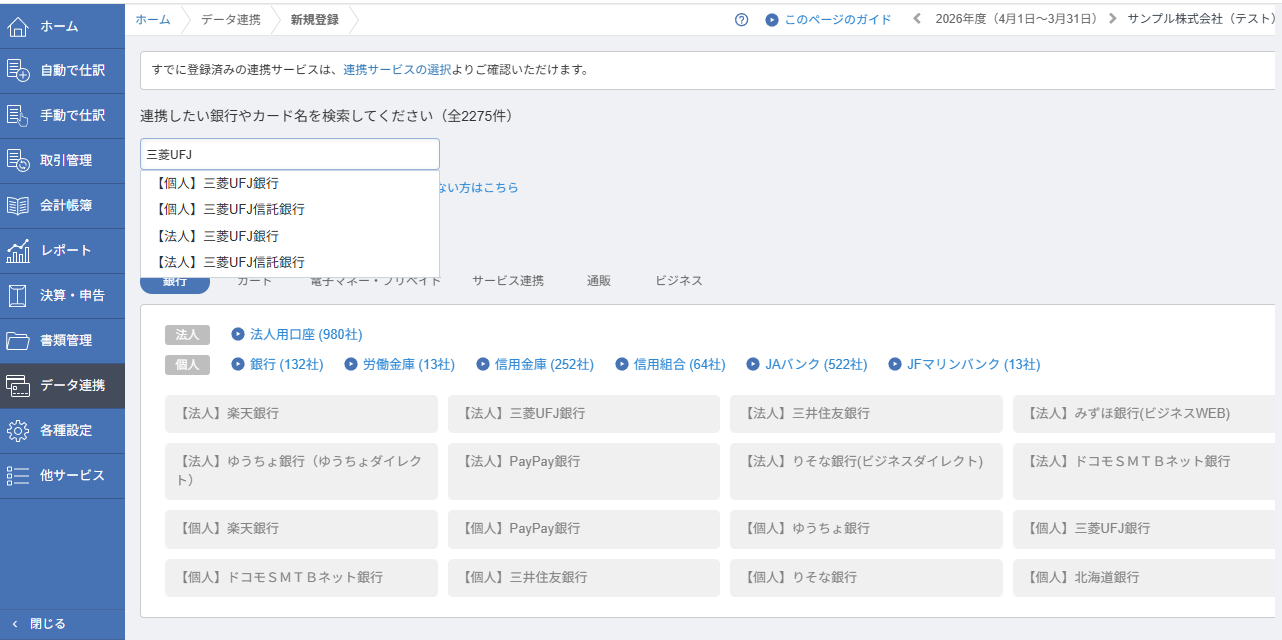Switch to the ビジネス tab
The image size is (1282, 640).
pyautogui.click(x=679, y=281)
